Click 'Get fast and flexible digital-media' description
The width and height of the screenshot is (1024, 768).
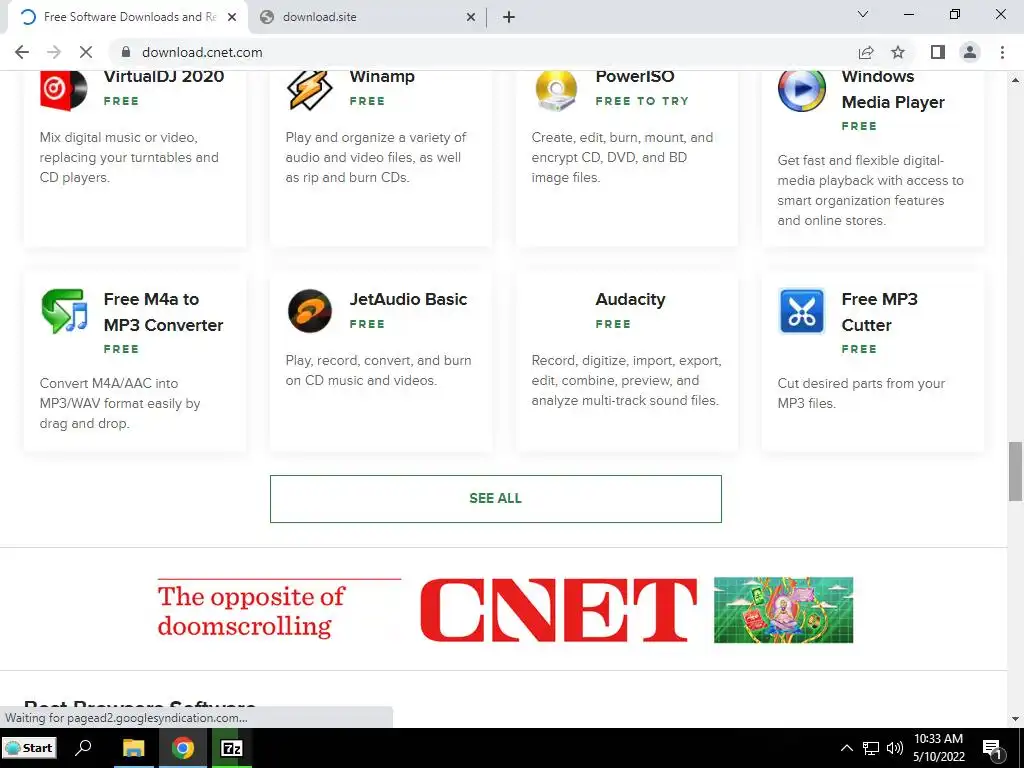pyautogui.click(x=870, y=191)
